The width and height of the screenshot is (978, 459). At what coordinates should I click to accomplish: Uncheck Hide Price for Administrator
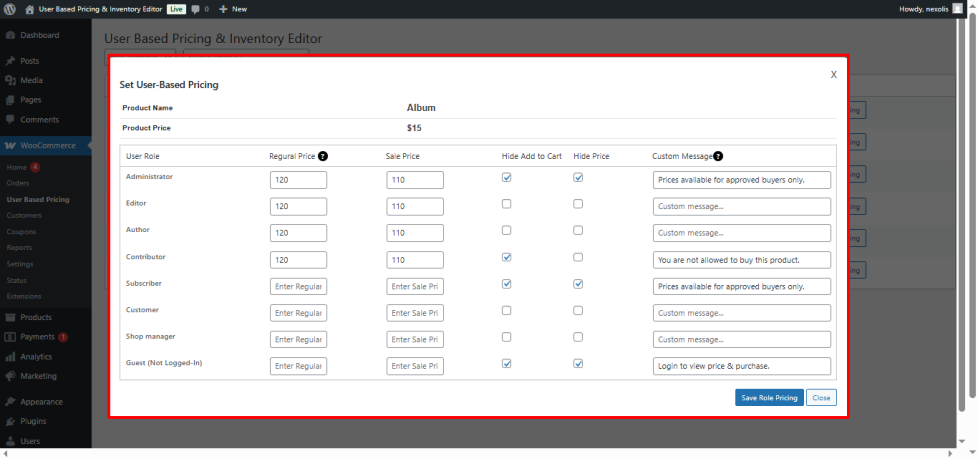[x=578, y=177]
